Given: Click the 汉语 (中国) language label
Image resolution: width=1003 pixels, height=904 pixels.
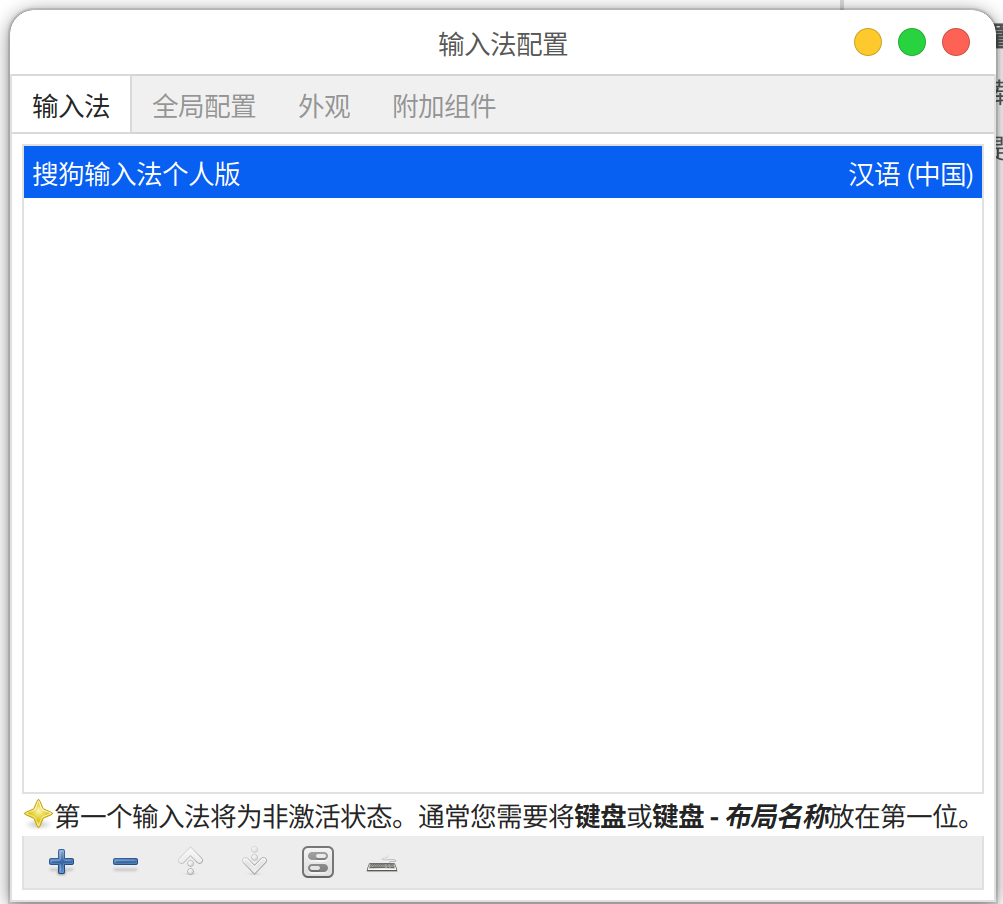Looking at the screenshot, I should tap(910, 174).
